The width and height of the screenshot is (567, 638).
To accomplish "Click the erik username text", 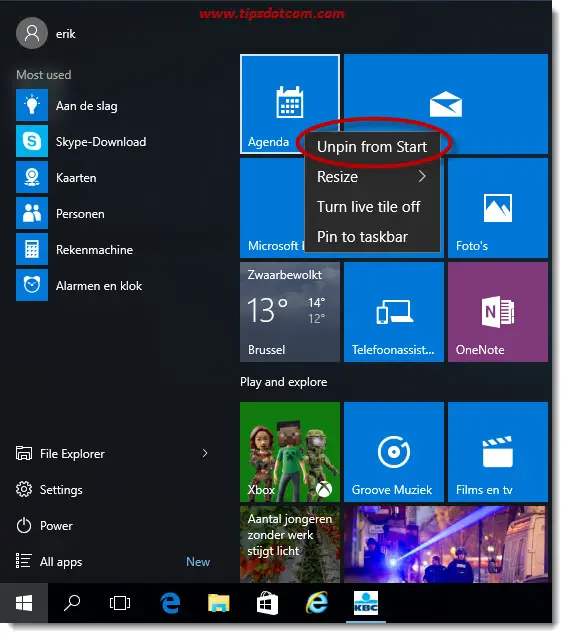I will click(65, 34).
